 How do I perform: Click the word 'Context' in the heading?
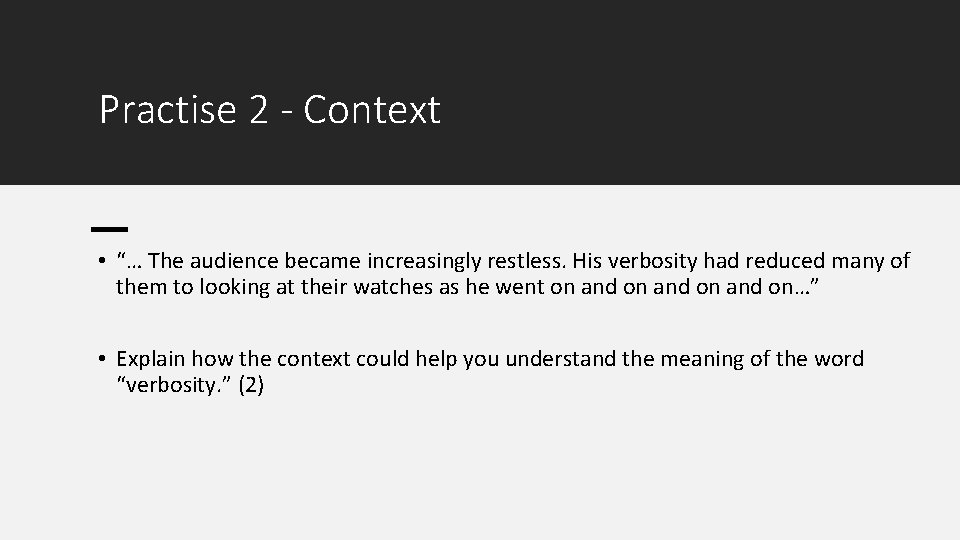coord(372,110)
